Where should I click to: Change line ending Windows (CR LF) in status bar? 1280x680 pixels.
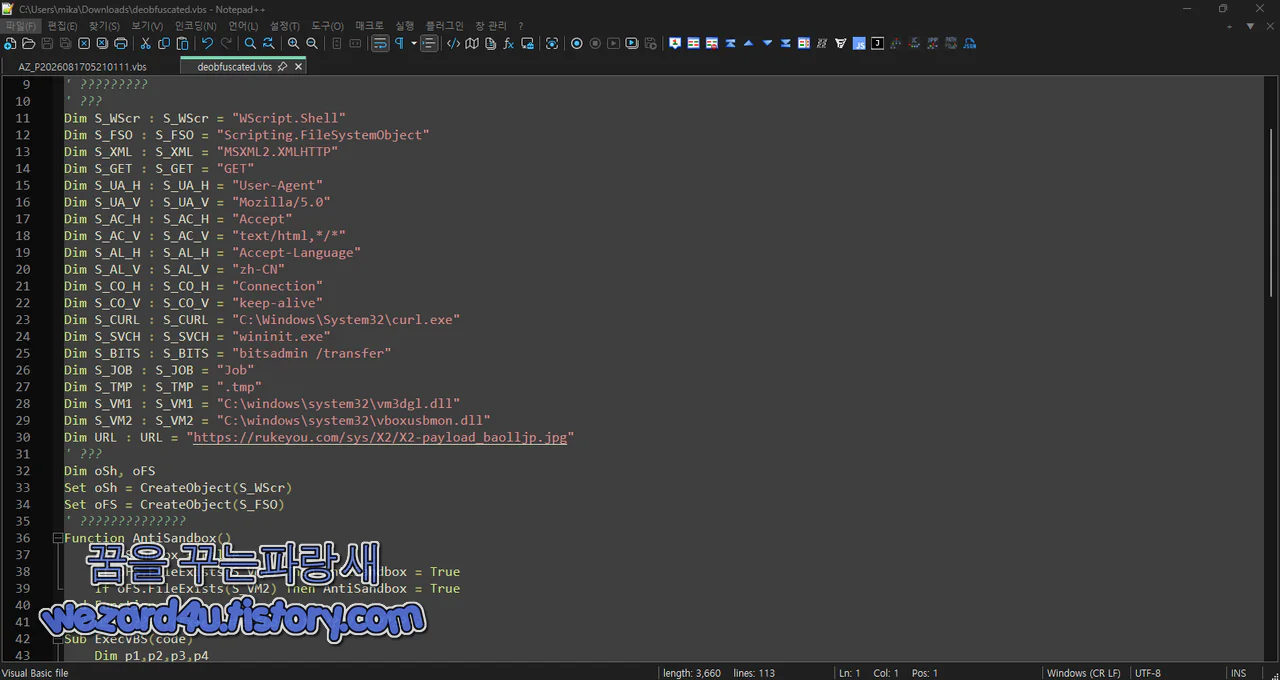[x=1083, y=673]
